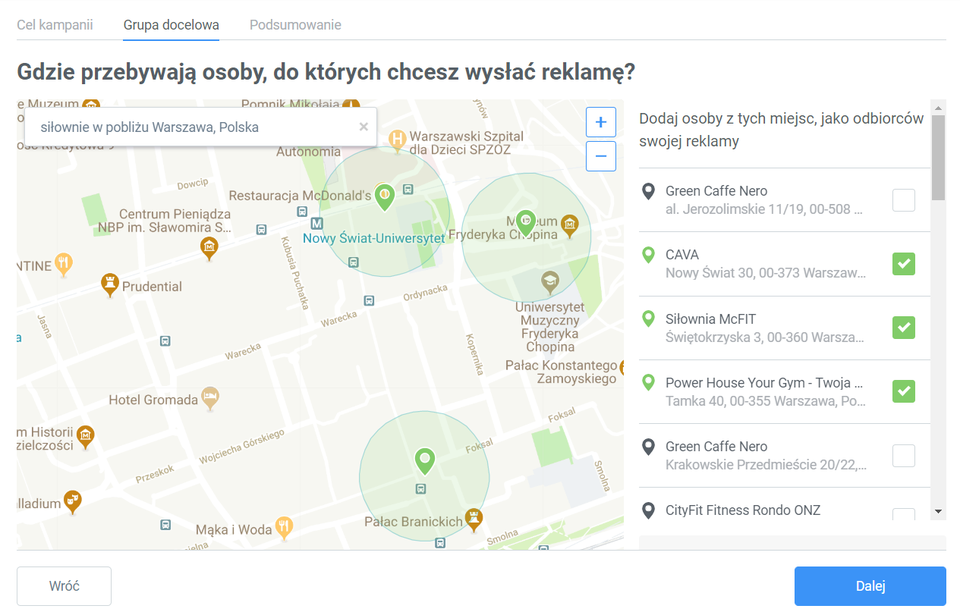The width and height of the screenshot is (960, 612).
Task: Click the places list scrollbar thumb
Action: [939, 157]
